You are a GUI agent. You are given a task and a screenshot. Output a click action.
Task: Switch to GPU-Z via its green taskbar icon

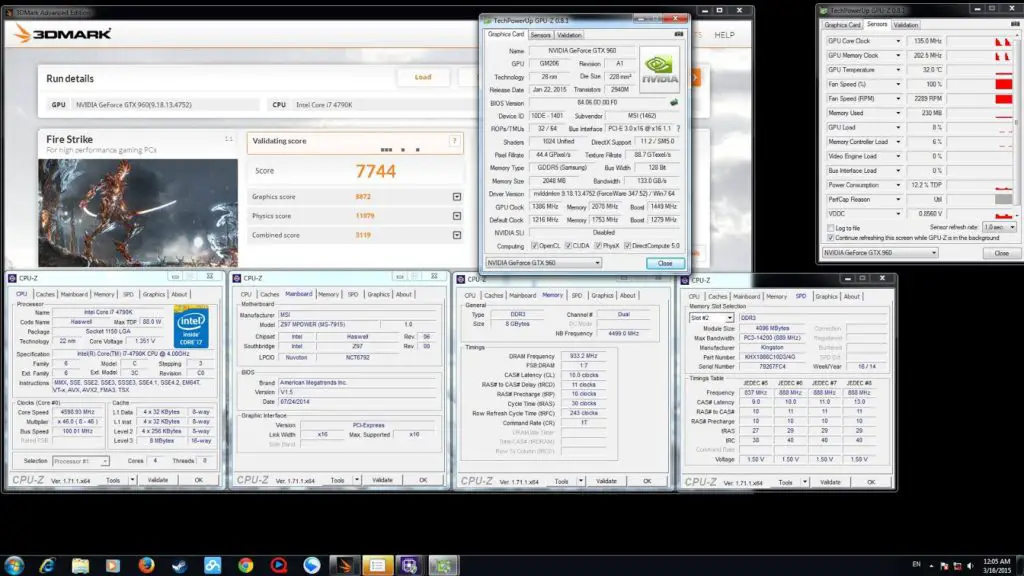pos(443,565)
